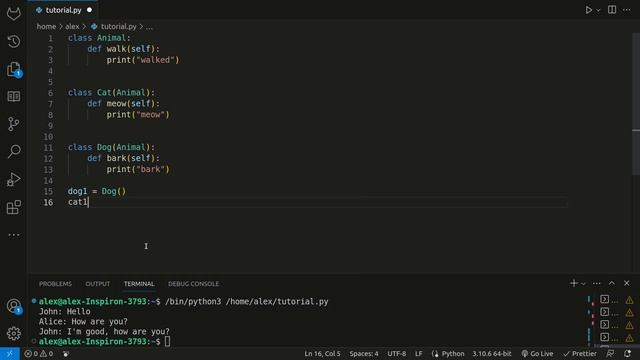Open the terminal launch profile dropdown
This screenshot has height=360, width=640.
click(x=583, y=284)
